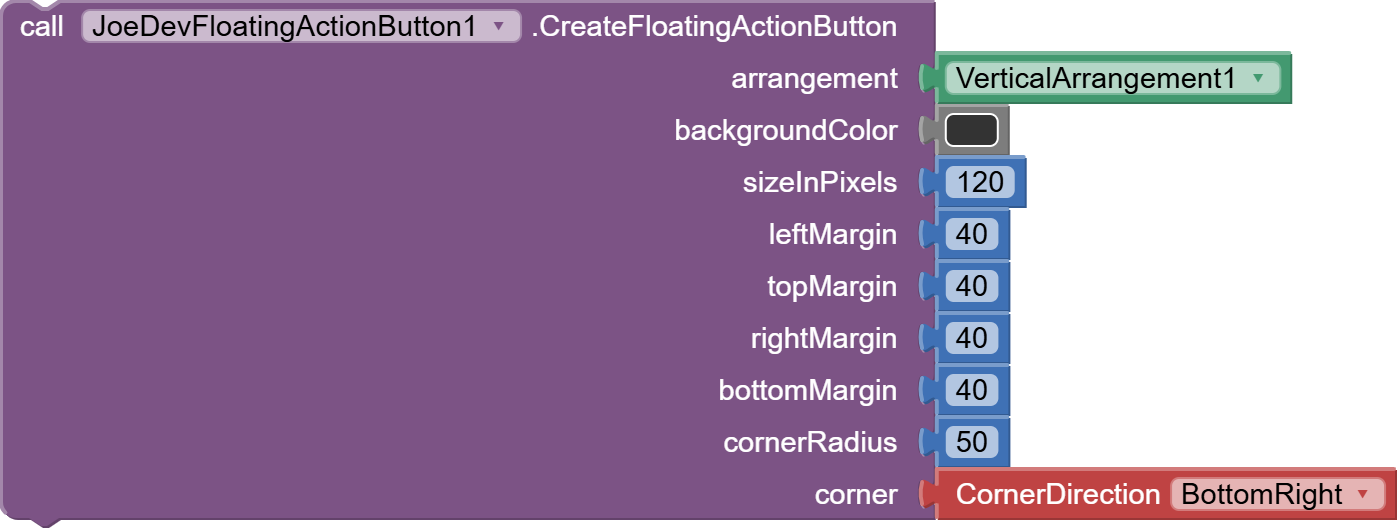The height and width of the screenshot is (528, 1398).
Task: Select the green VerticalArrangement1 block edge
Action: click(x=1287, y=78)
